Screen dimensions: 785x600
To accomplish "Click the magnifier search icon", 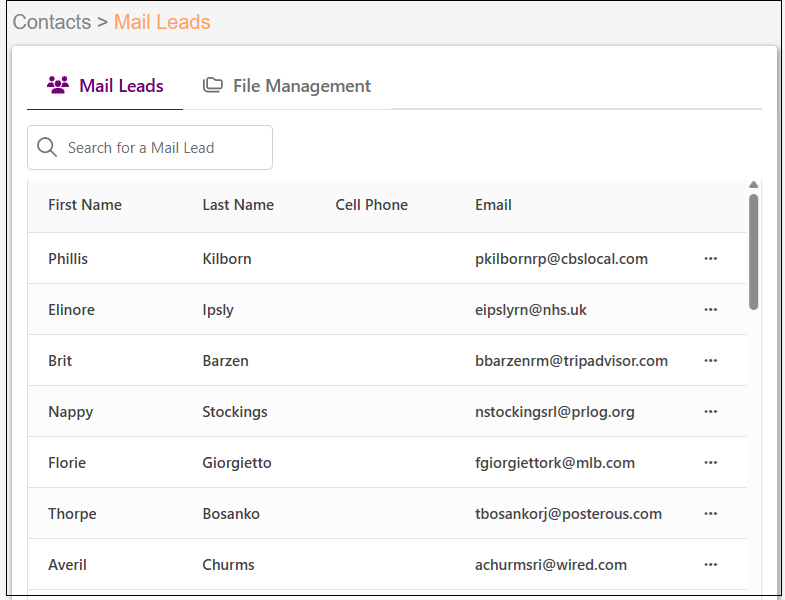I will click(x=47, y=147).
